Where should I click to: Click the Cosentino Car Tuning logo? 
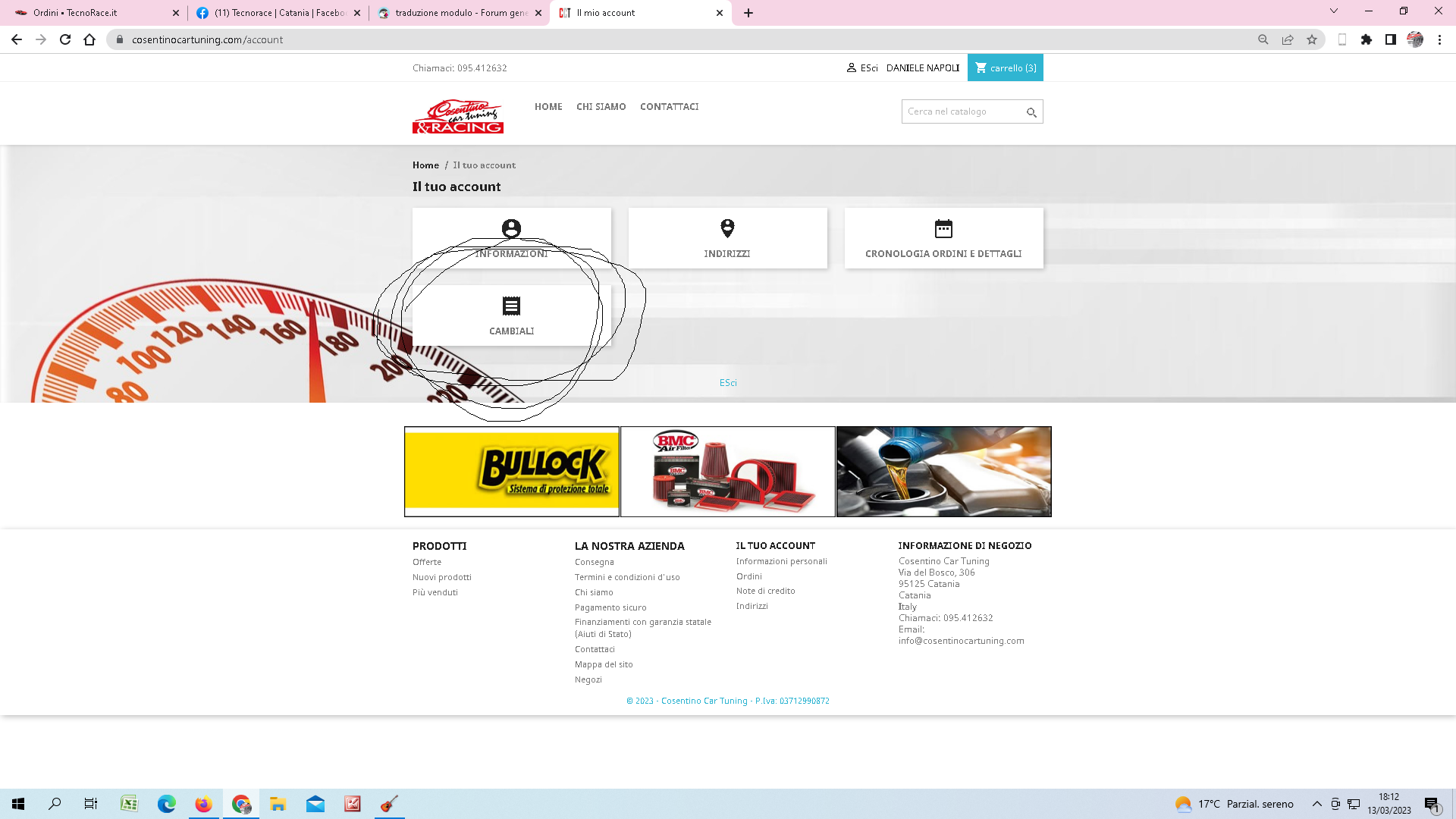pyautogui.click(x=457, y=116)
